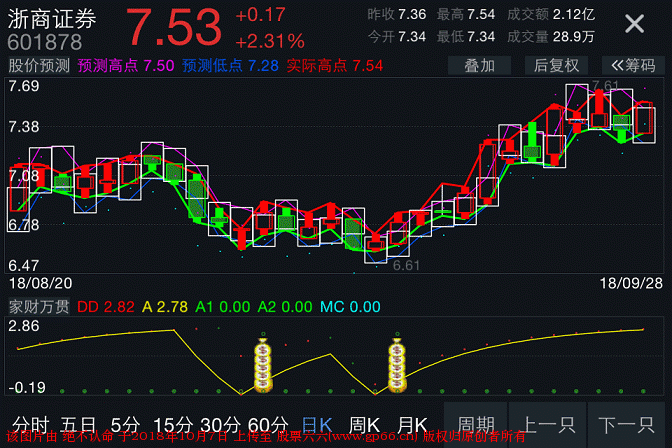Click the DD 2.82 indicator value
Image resolution: width=672 pixels, height=448 pixels.
pyautogui.click(x=106, y=307)
